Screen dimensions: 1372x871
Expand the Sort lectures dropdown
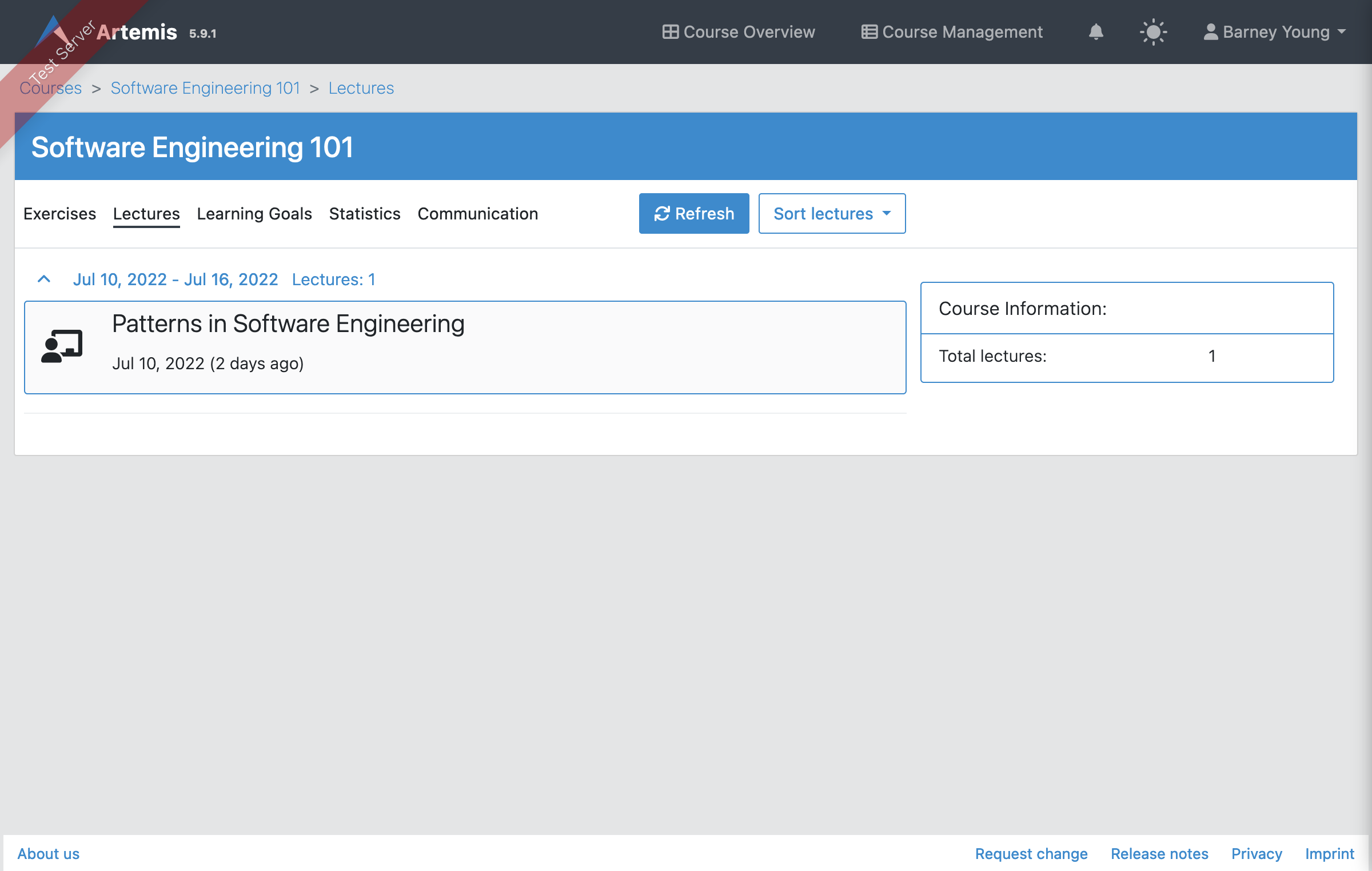[x=832, y=213]
